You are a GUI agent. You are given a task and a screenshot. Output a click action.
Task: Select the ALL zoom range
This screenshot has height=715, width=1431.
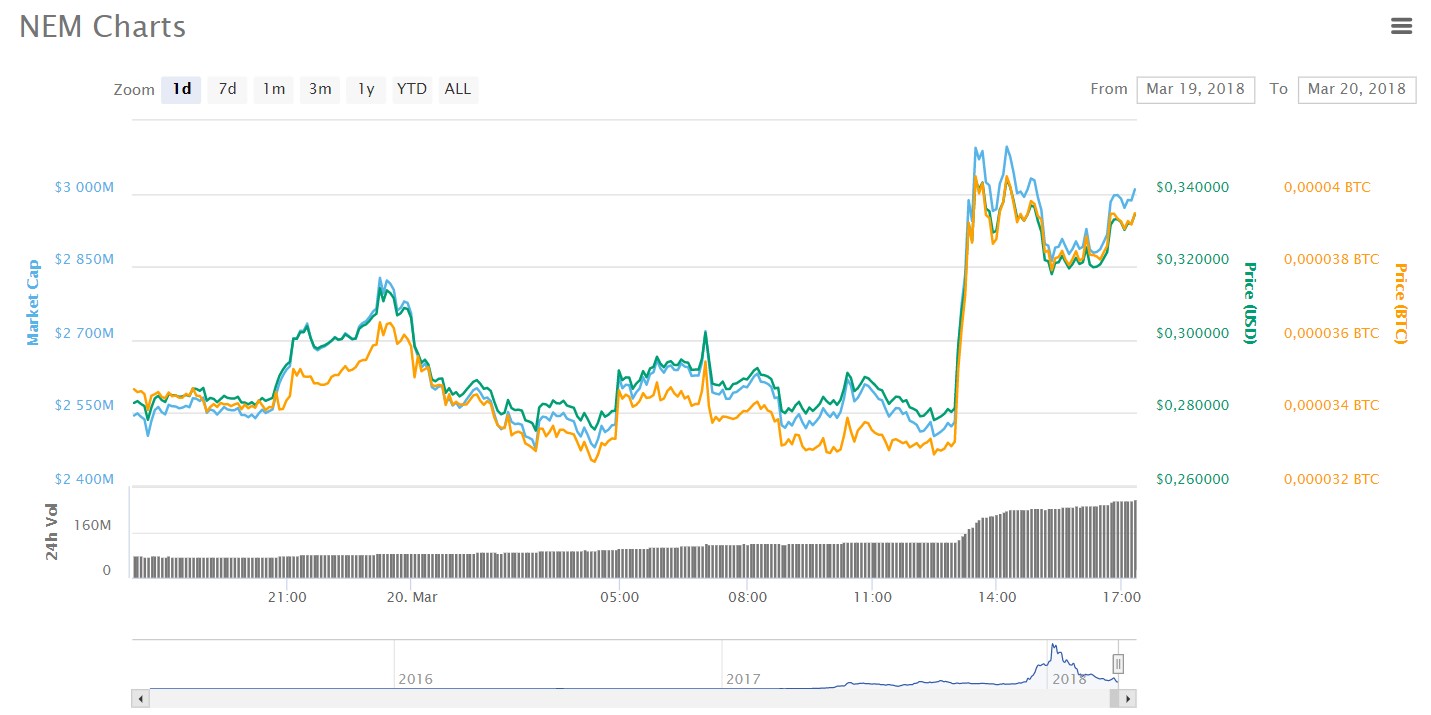click(x=458, y=89)
